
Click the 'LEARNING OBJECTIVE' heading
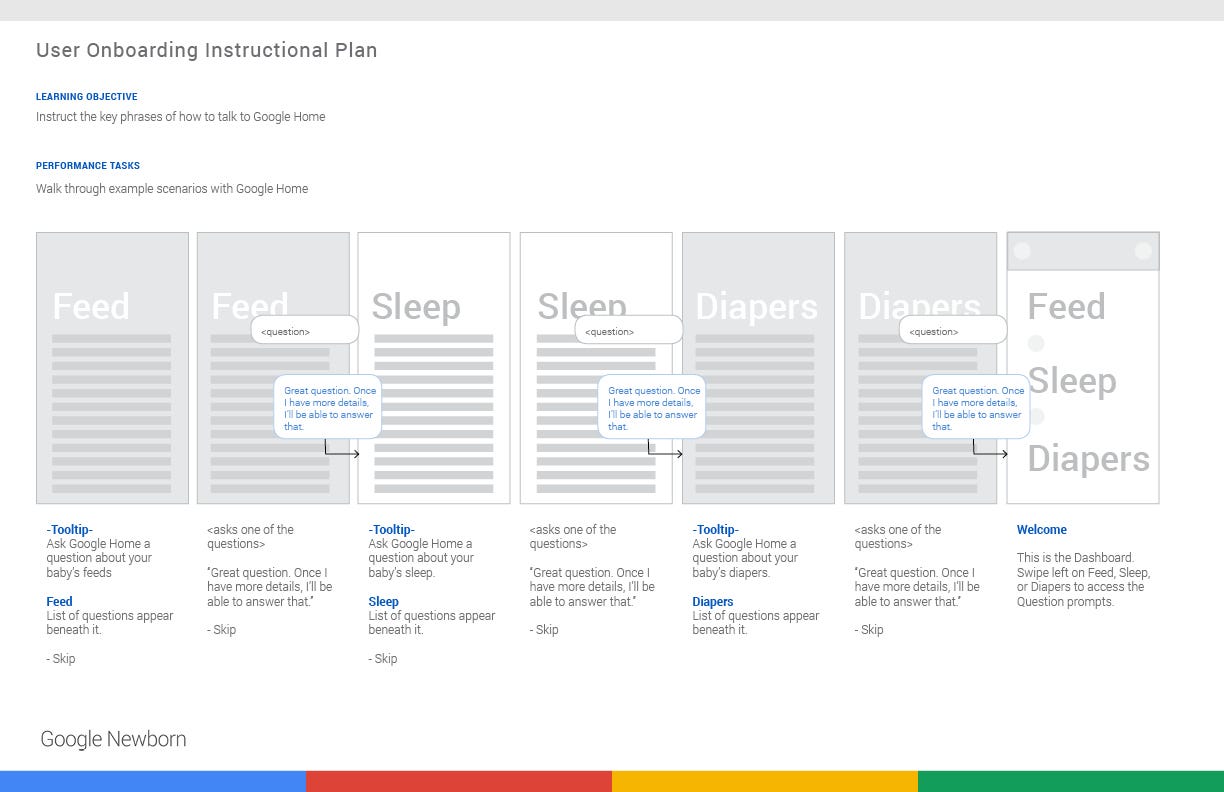87,97
